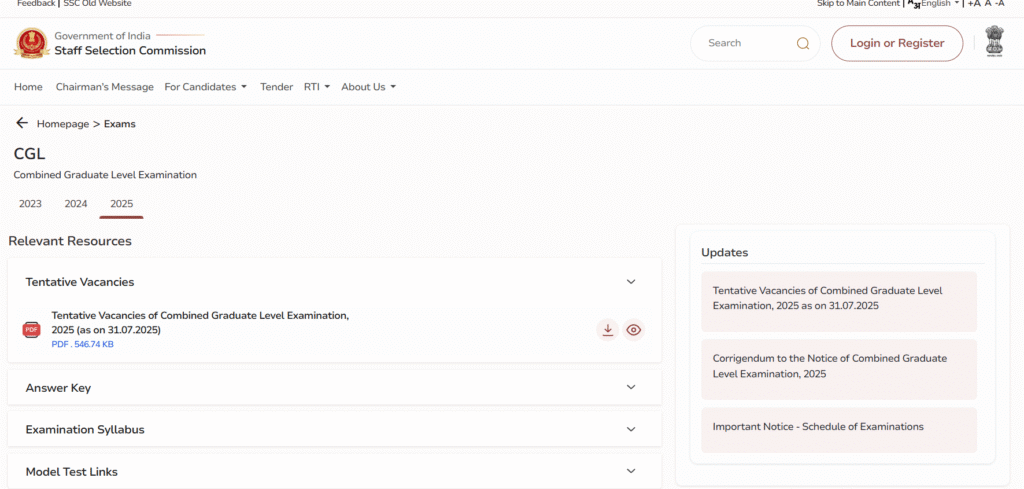This screenshot has height=489, width=1024.
Task: Decrease font size with -A
Action: (999, 4)
